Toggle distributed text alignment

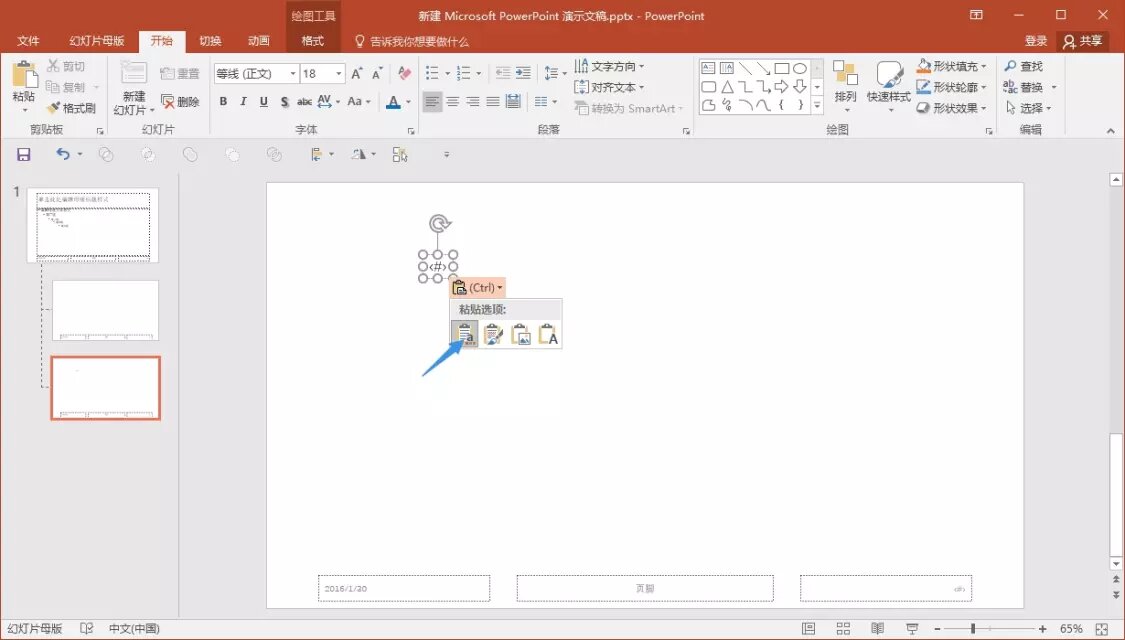(x=513, y=102)
